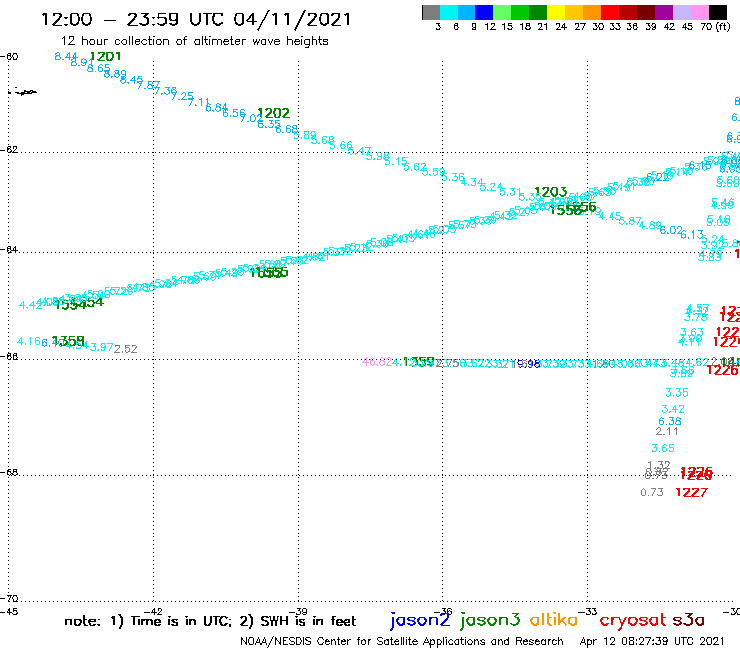Click the wave height value '3.65'
Screen dimensions: 740x650
(663, 448)
